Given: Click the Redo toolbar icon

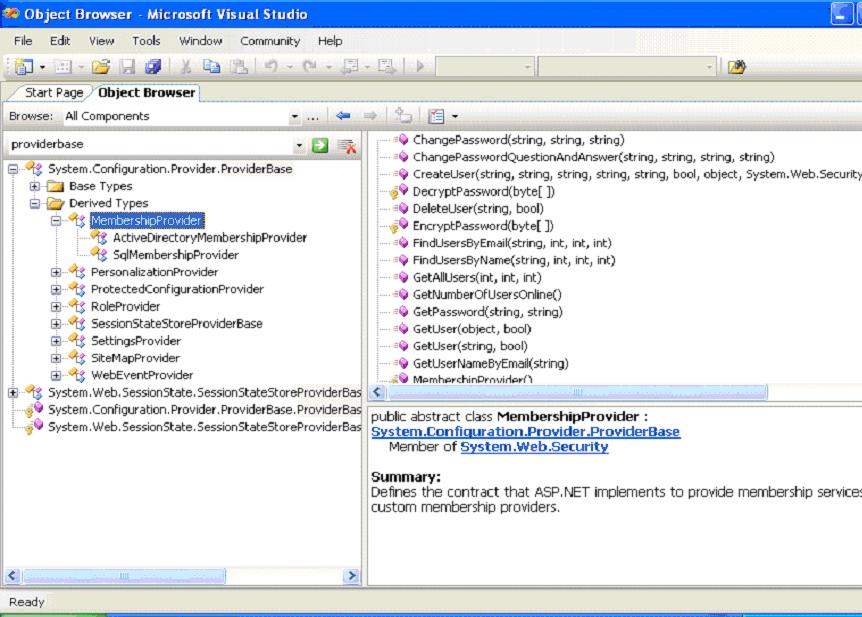Looking at the screenshot, I should (310, 67).
